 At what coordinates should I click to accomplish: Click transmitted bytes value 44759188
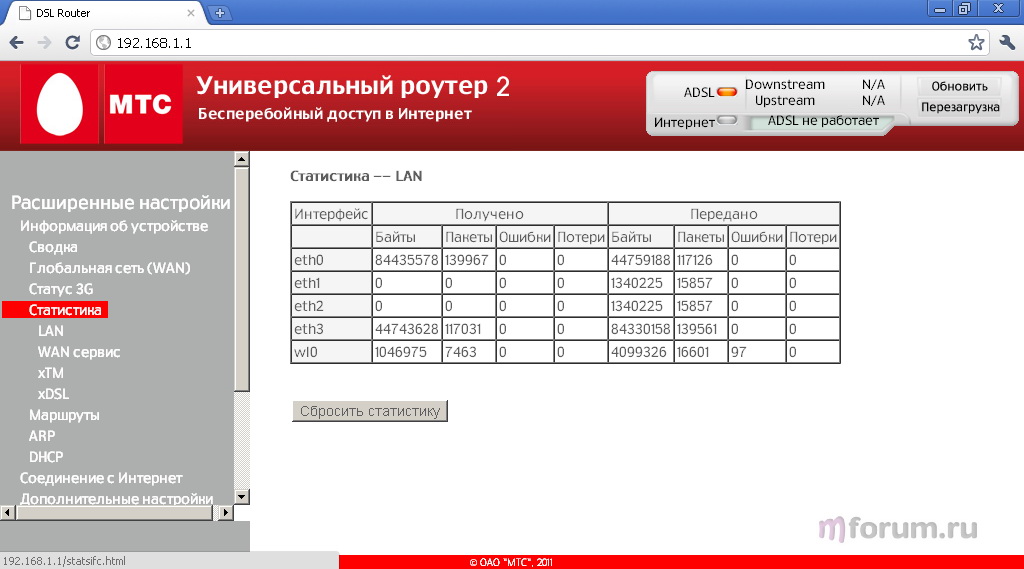tap(641, 260)
